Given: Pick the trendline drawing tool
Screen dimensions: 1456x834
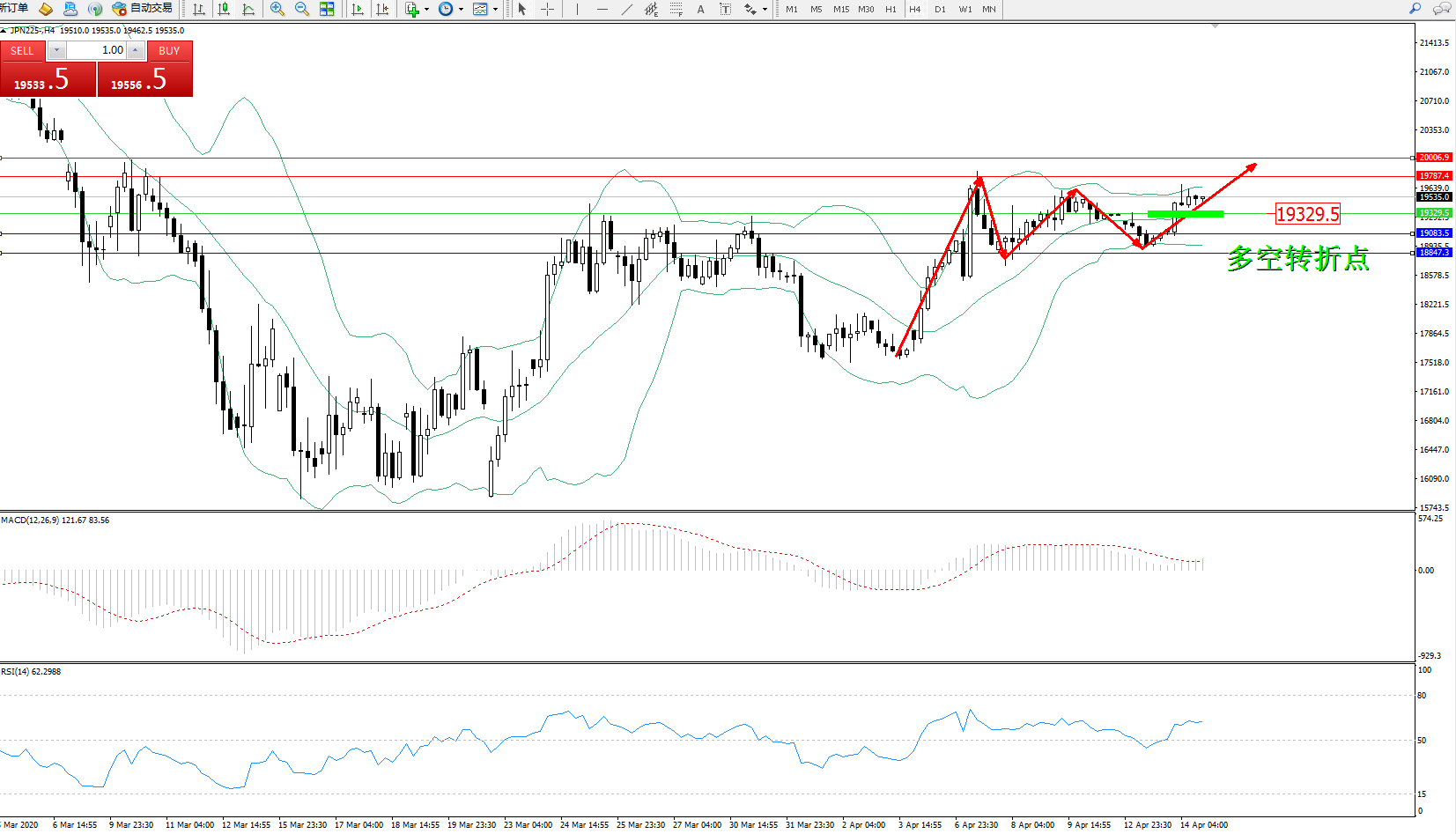Looking at the screenshot, I should [626, 9].
